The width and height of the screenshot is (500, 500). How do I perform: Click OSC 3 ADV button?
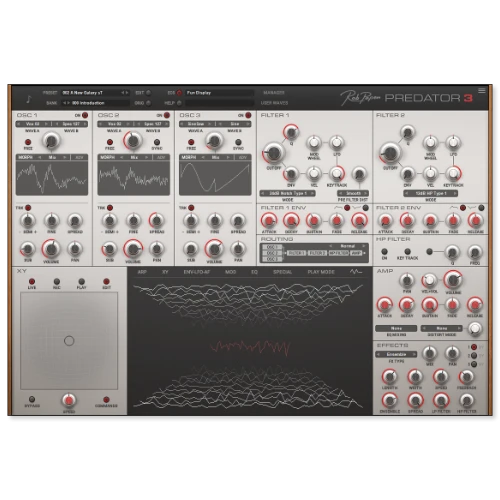[243, 157]
